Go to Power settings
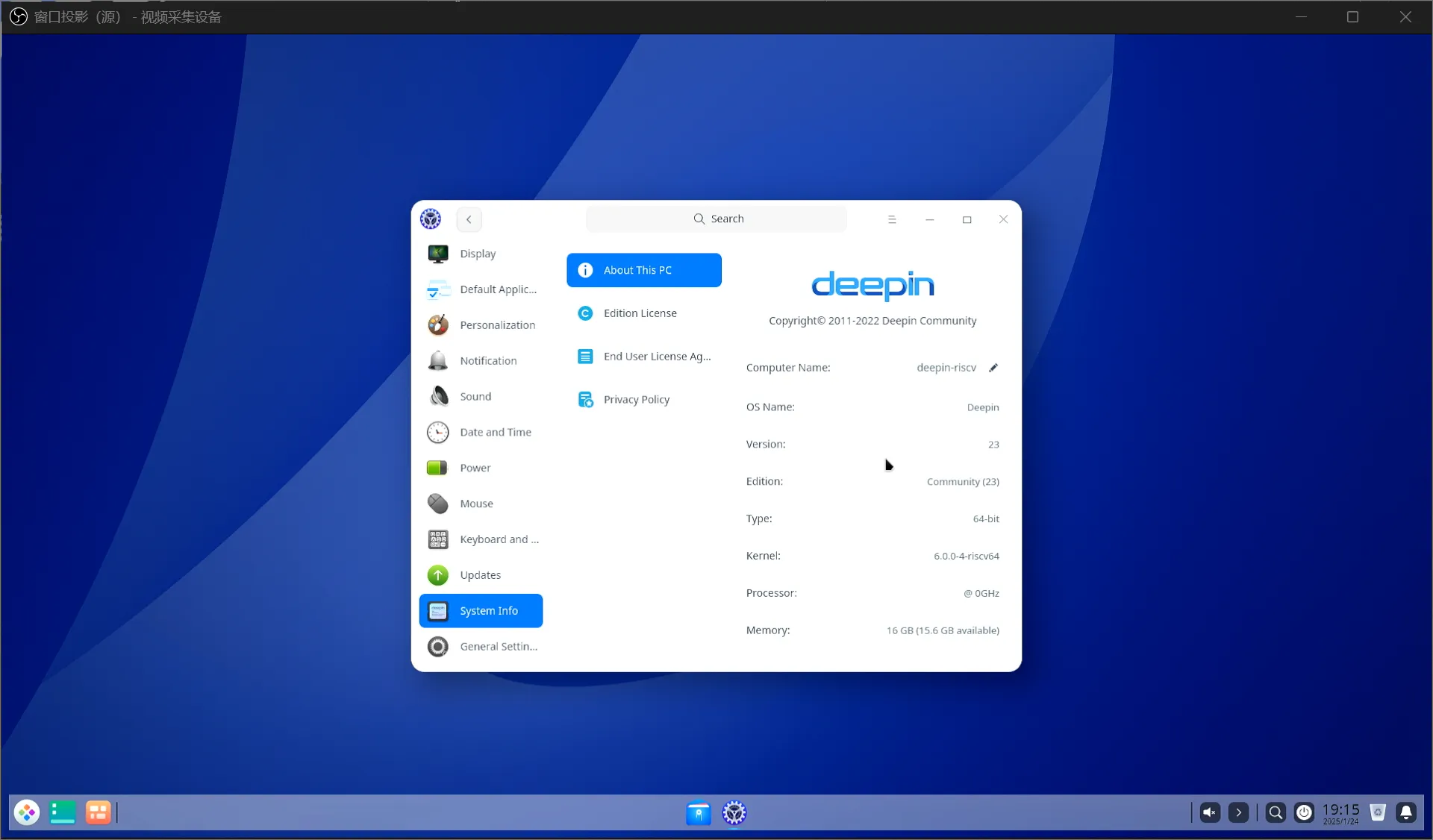 475,468
